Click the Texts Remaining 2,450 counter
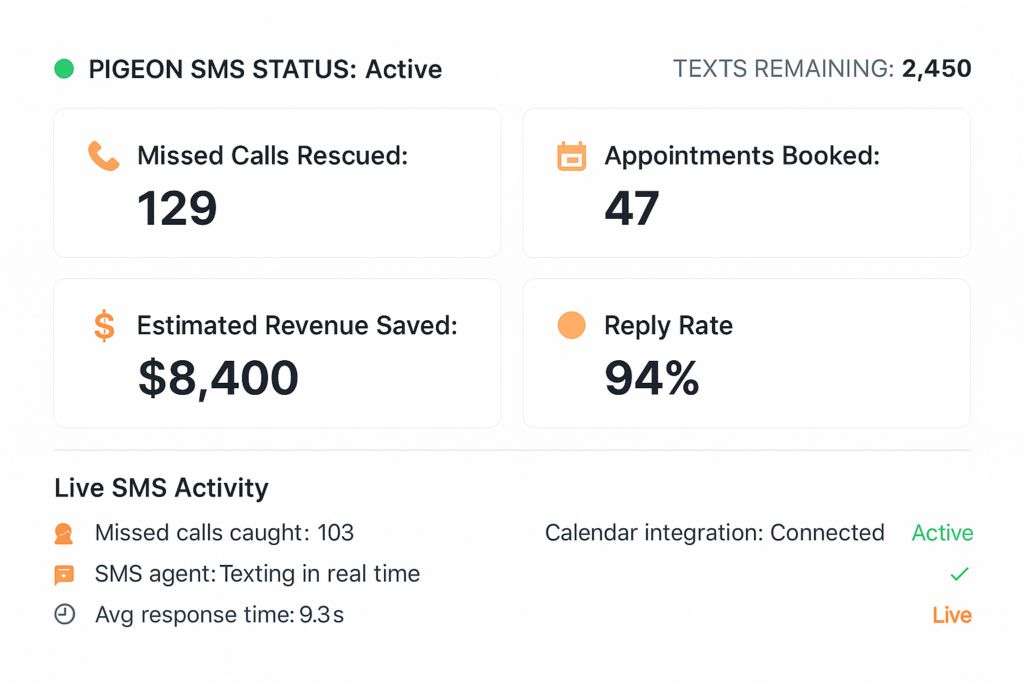 pos(822,69)
